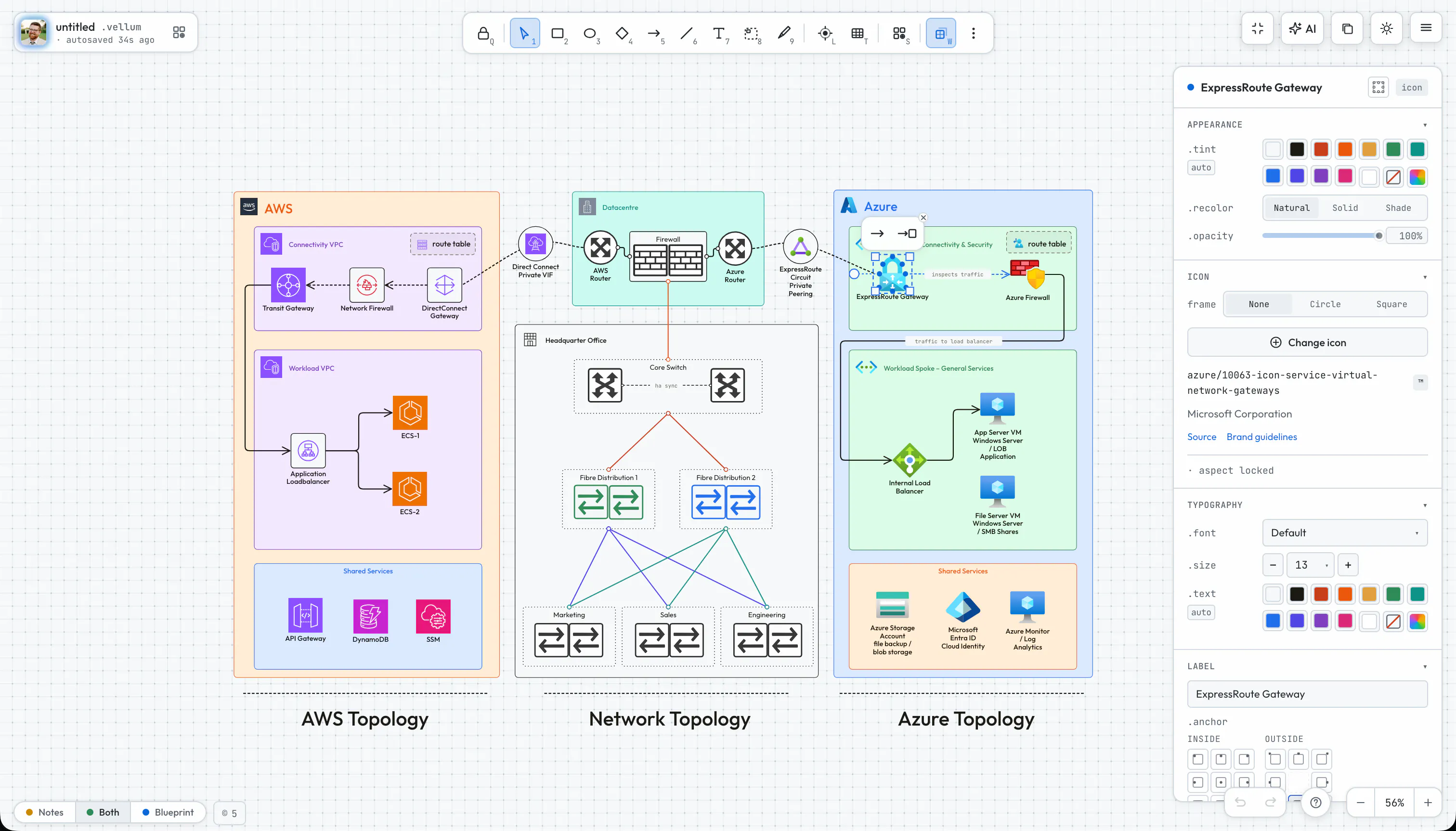The height and width of the screenshot is (831, 1456).
Task: Switch to Blueprint view
Action: click(x=168, y=812)
